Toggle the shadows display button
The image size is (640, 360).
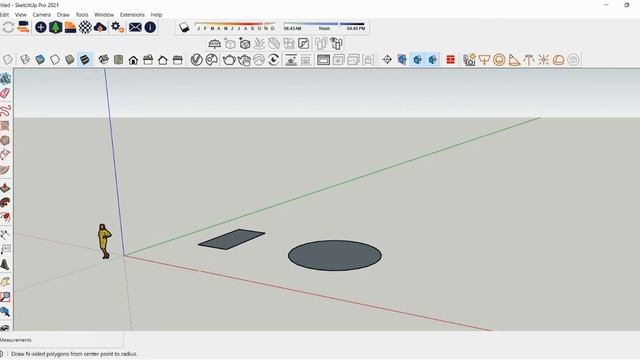click(x=184, y=27)
